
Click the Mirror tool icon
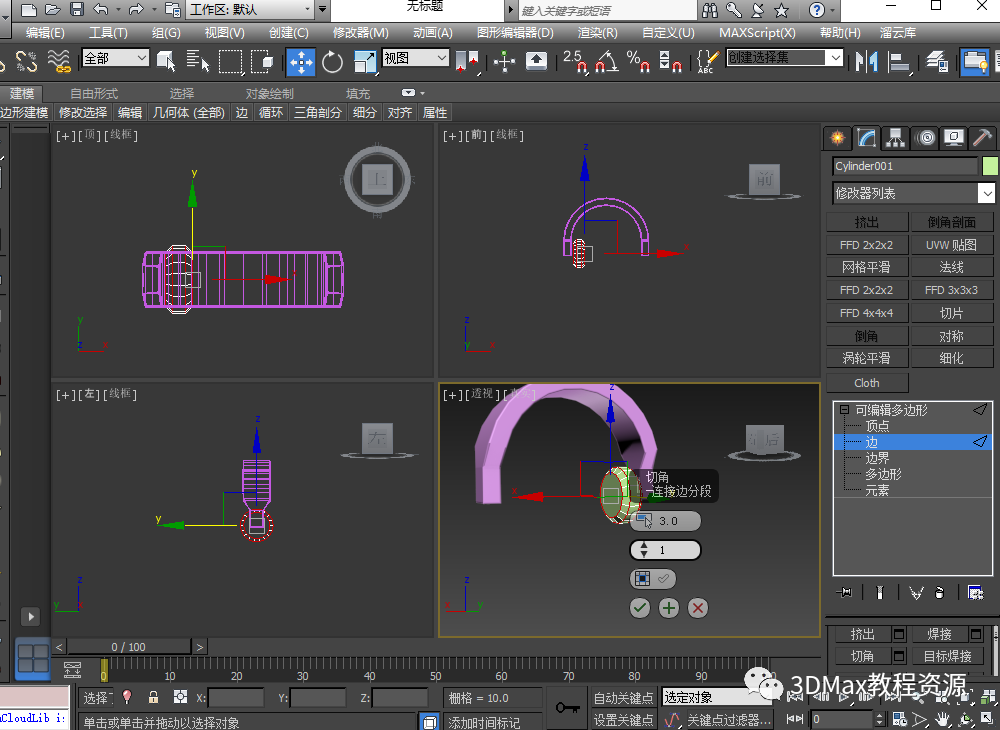tap(865, 61)
